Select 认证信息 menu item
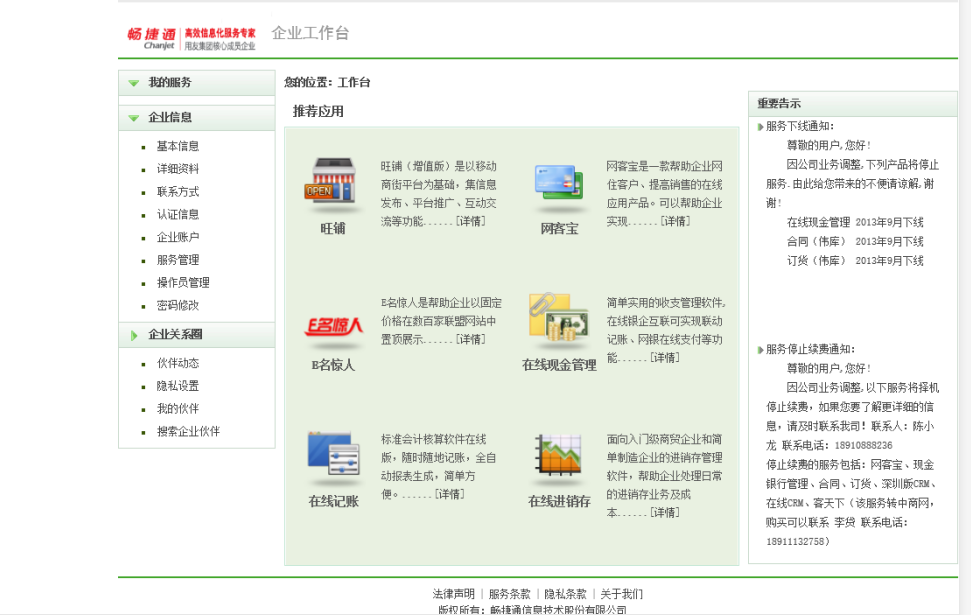Screen dimensions: 971x615 tap(178, 215)
